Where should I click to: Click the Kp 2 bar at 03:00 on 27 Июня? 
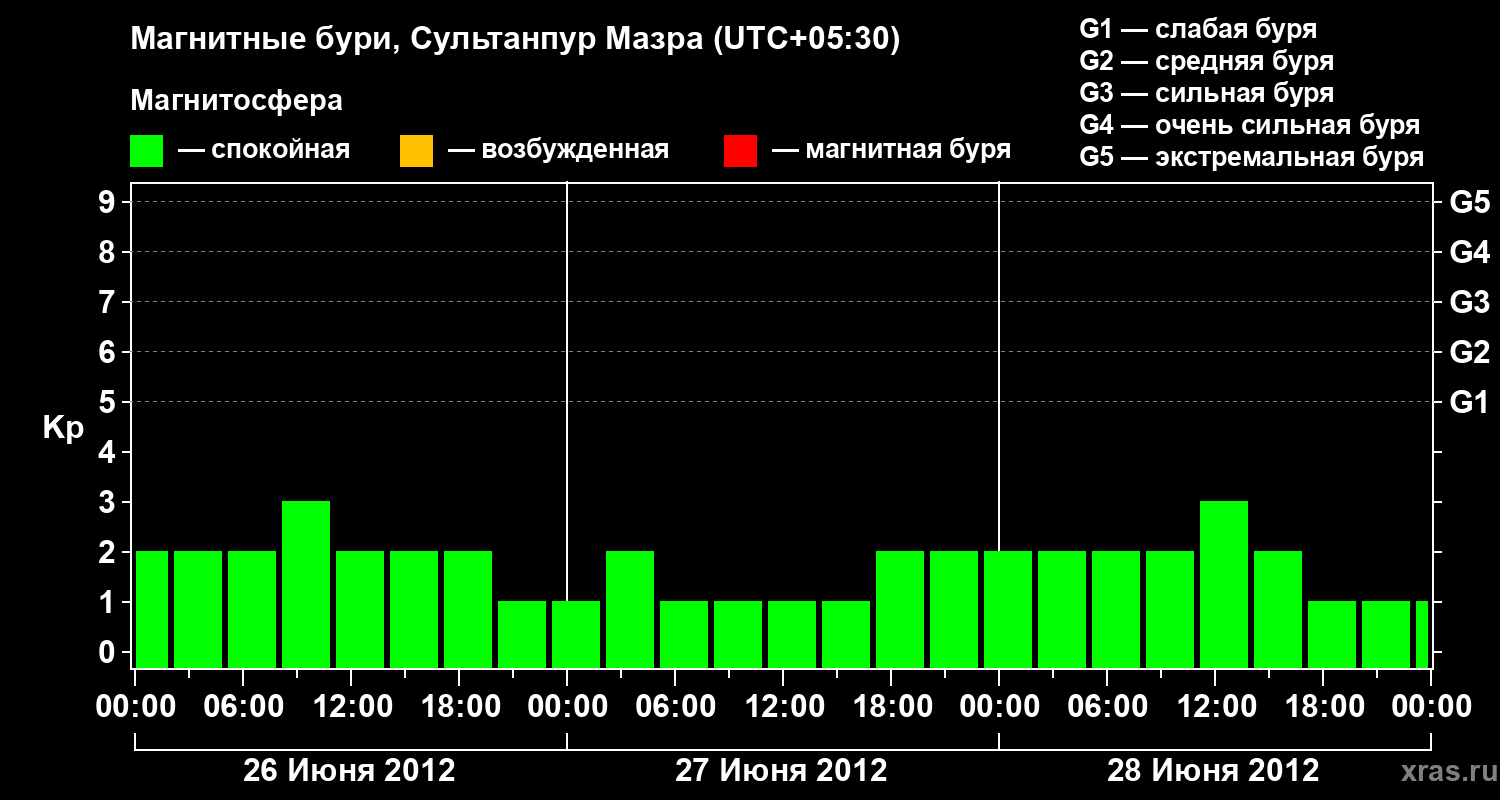click(630, 609)
